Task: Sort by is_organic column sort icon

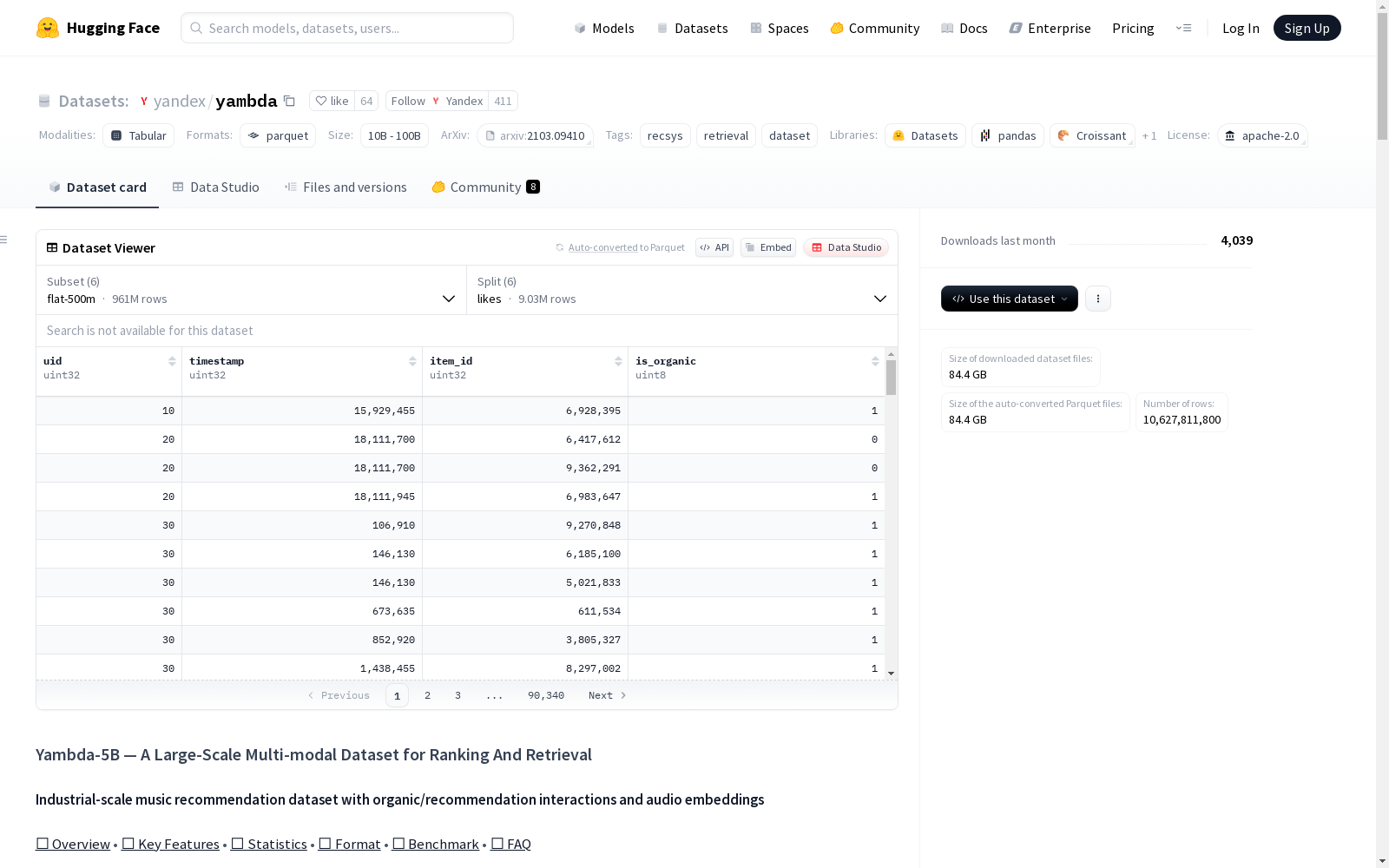Action: coord(875,361)
